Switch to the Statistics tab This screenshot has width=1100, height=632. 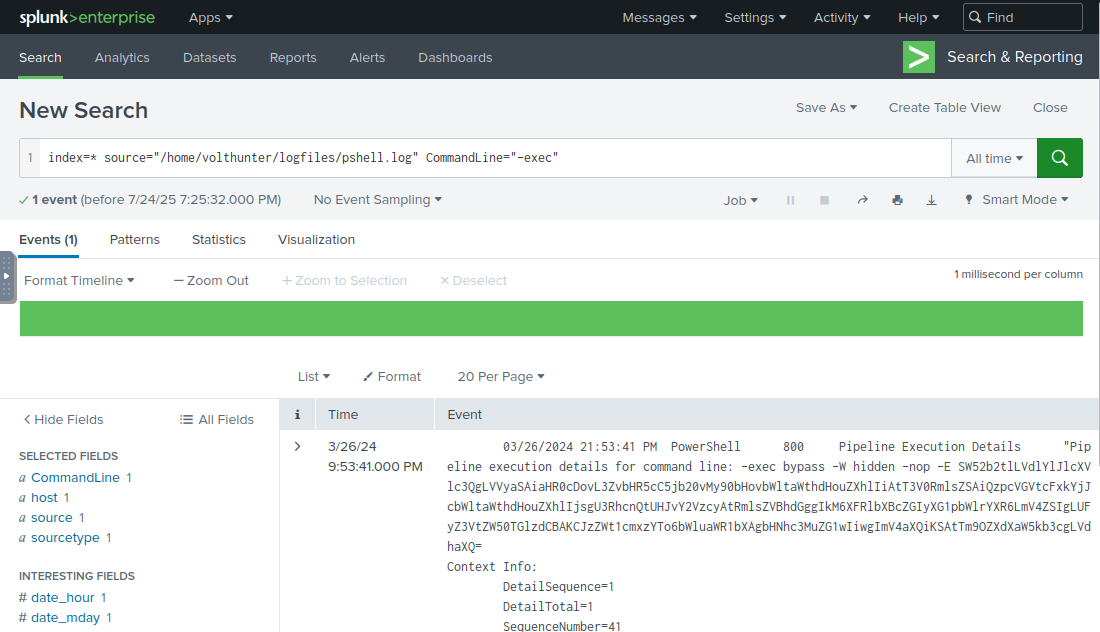tap(218, 239)
